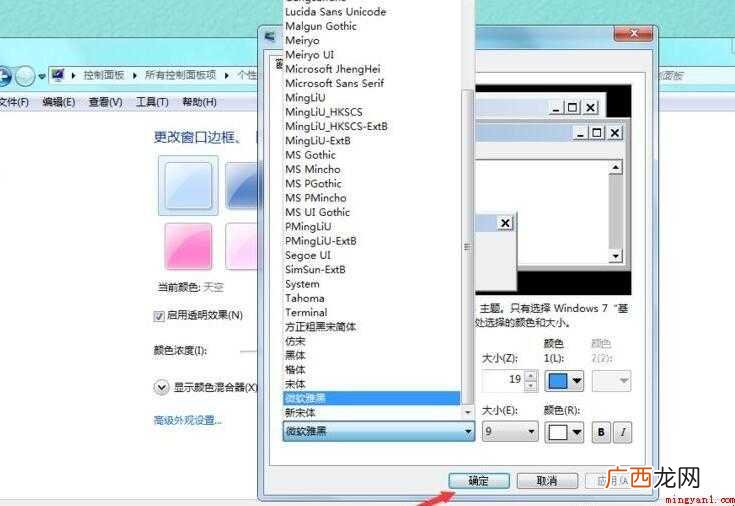Open the advanced appearance settings link
The width and height of the screenshot is (735, 506).
pos(188,420)
